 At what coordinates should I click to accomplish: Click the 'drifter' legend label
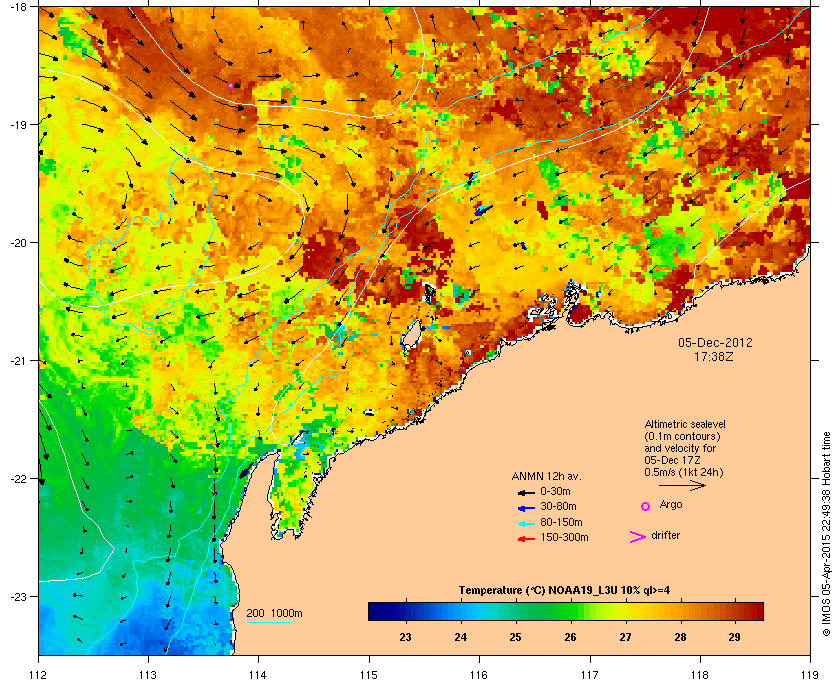click(x=665, y=535)
